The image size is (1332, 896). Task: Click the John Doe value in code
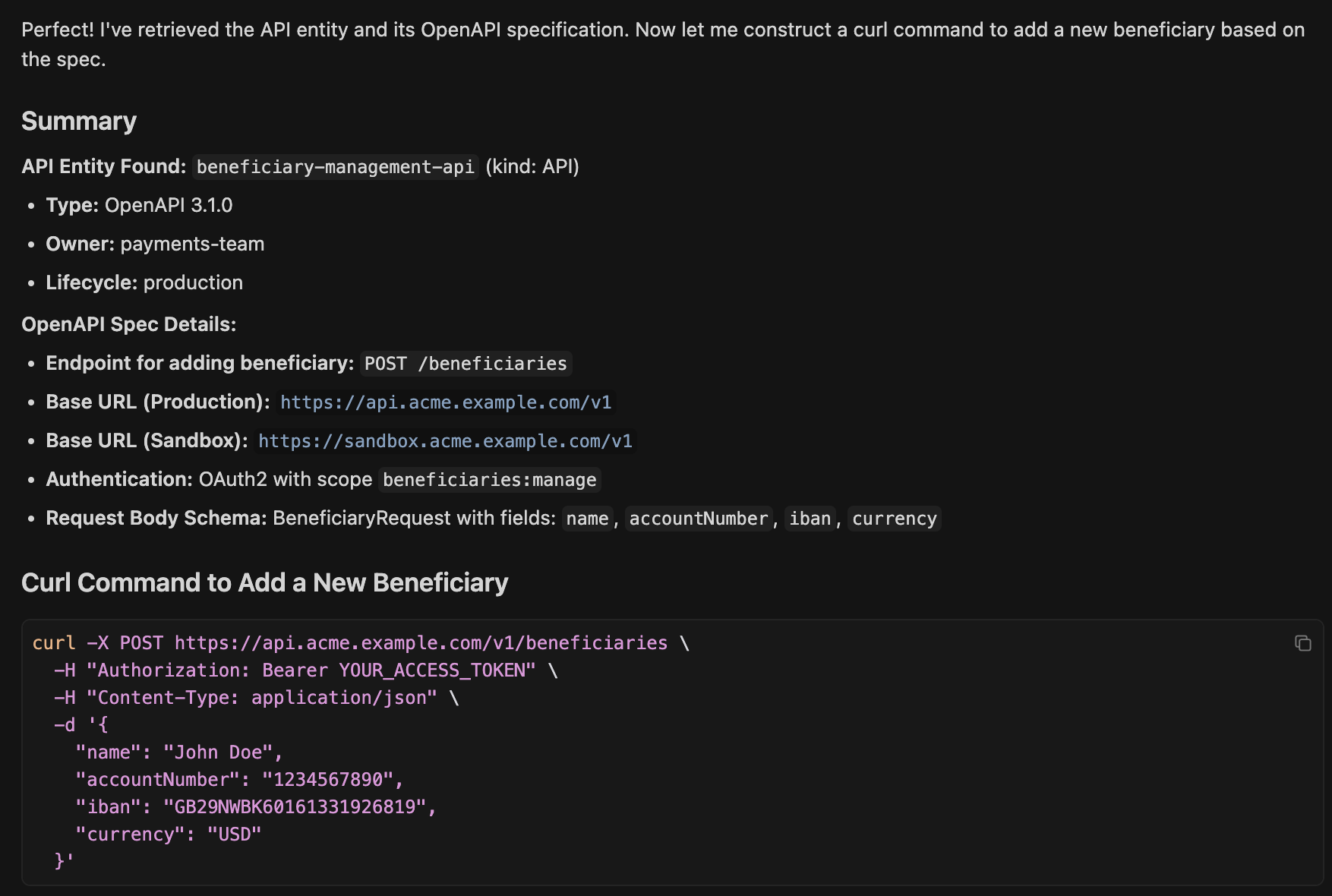point(219,752)
